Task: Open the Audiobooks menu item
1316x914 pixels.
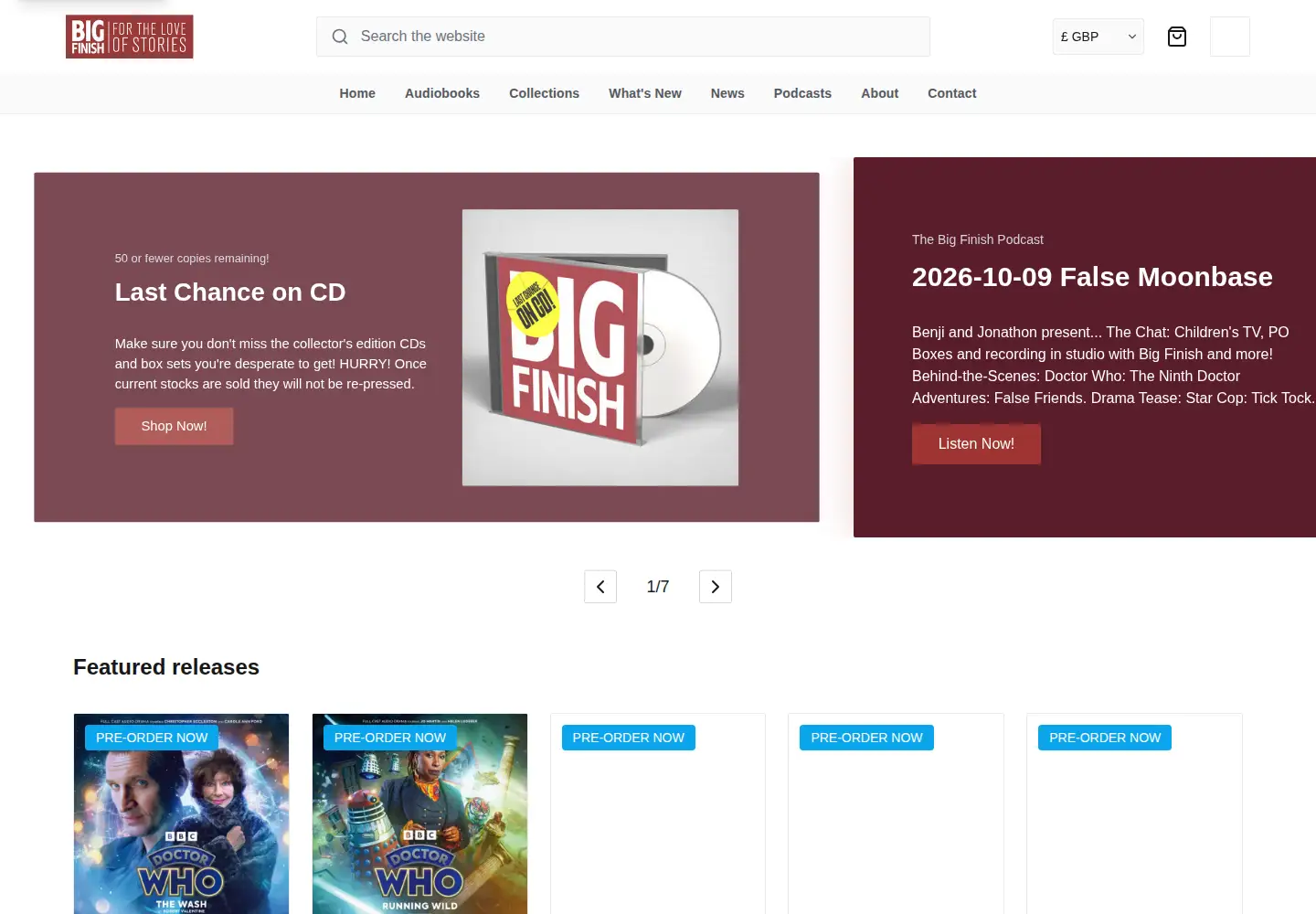Action: coord(442,93)
